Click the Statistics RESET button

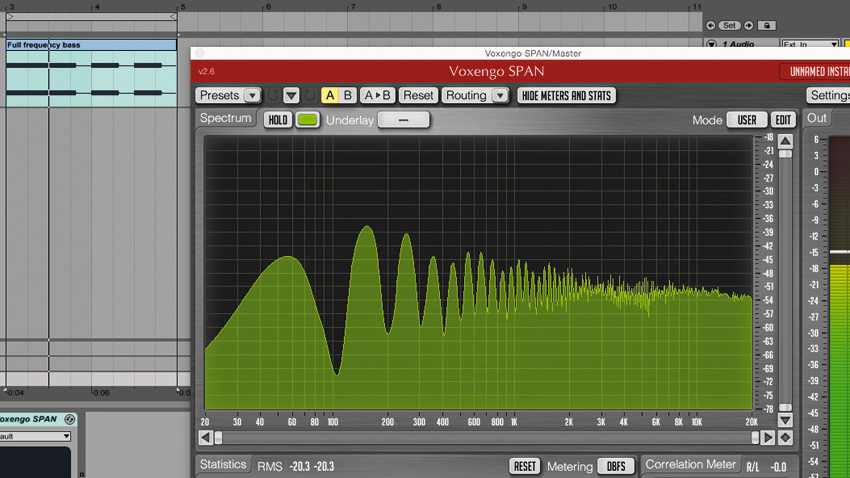[524, 466]
